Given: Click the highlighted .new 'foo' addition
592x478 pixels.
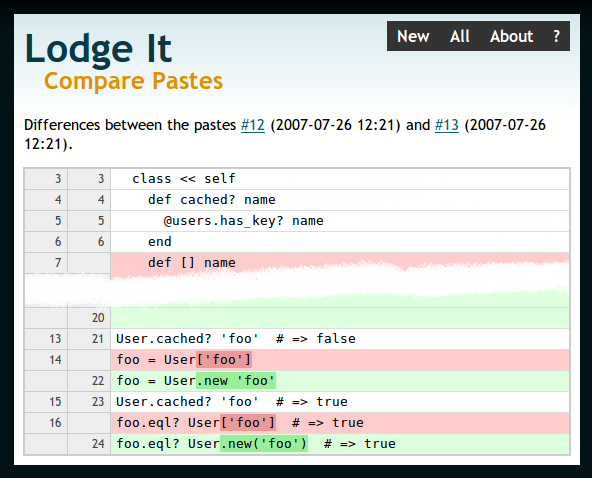Looking at the screenshot, I should tap(236, 381).
